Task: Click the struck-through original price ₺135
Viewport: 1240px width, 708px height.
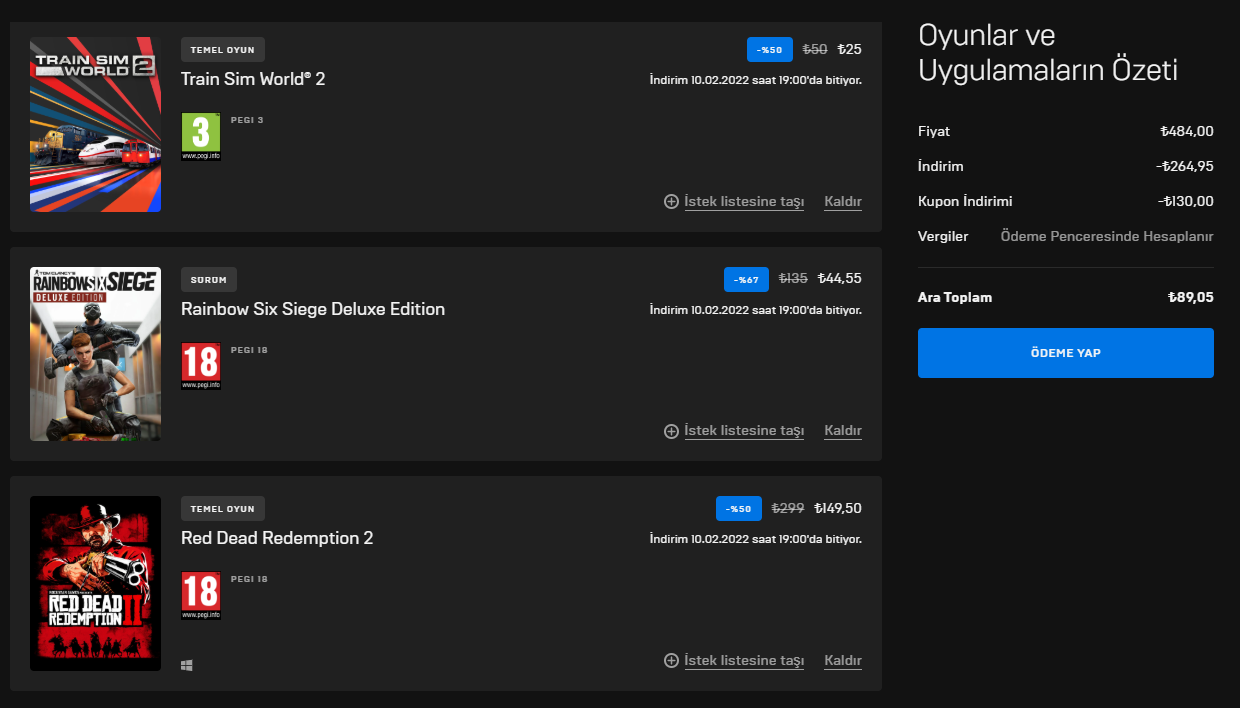Action: point(793,279)
